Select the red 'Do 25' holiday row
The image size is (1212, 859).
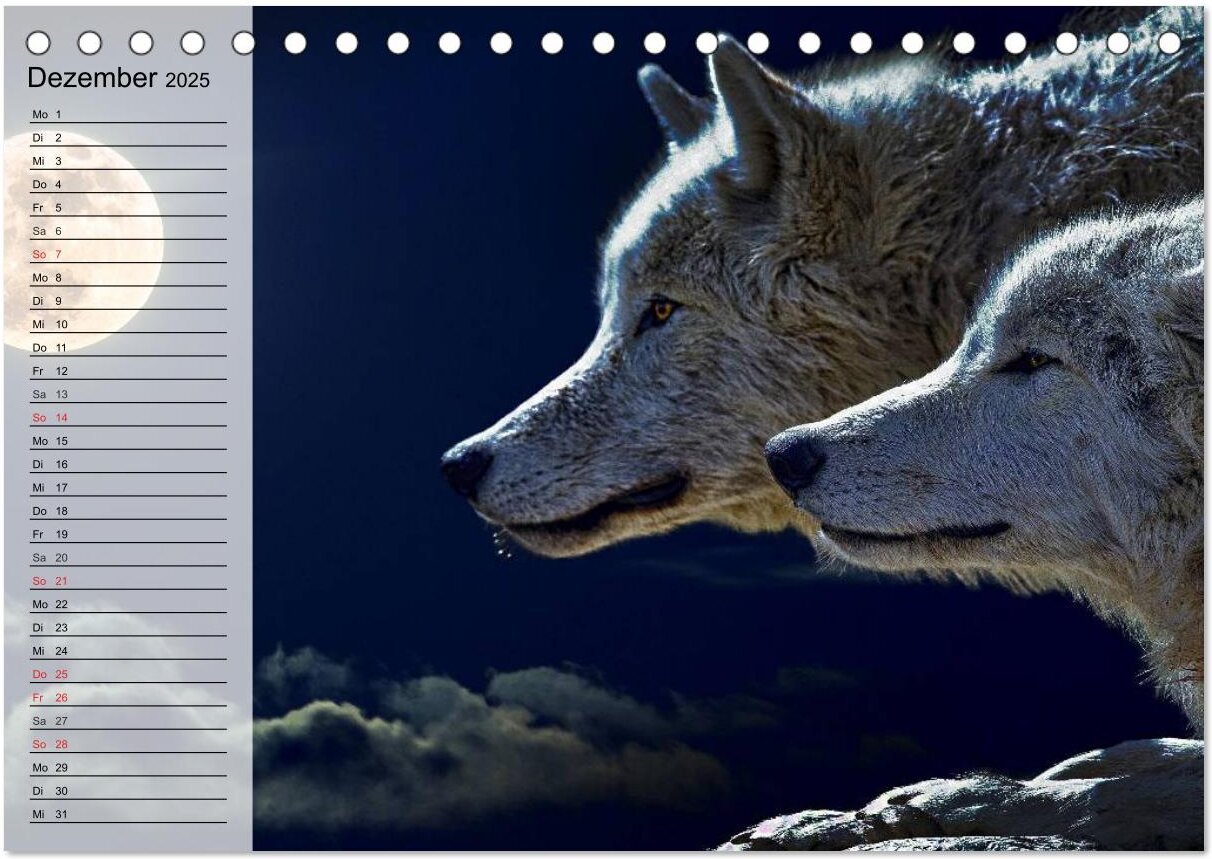[128, 674]
